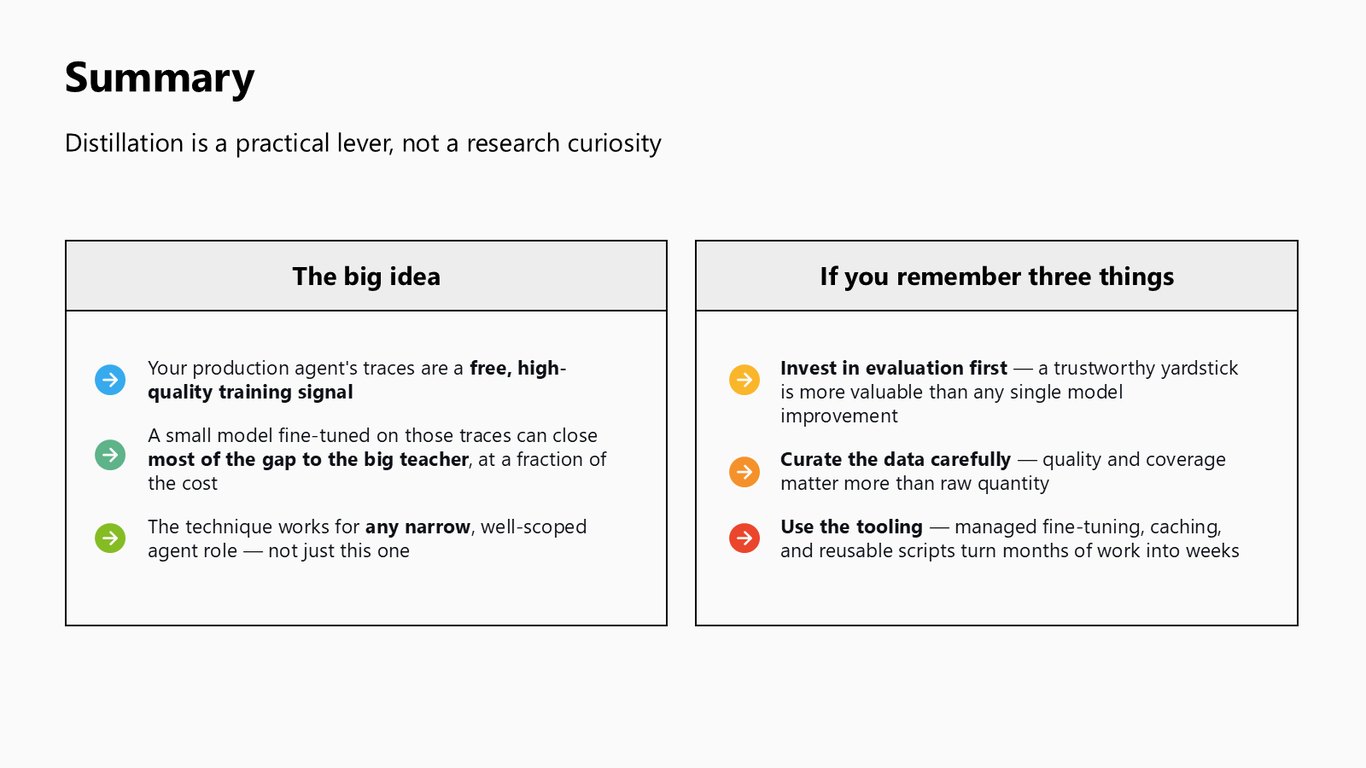
Task: Click the green arrow icon beside technique bullet
Action: (x=110, y=538)
